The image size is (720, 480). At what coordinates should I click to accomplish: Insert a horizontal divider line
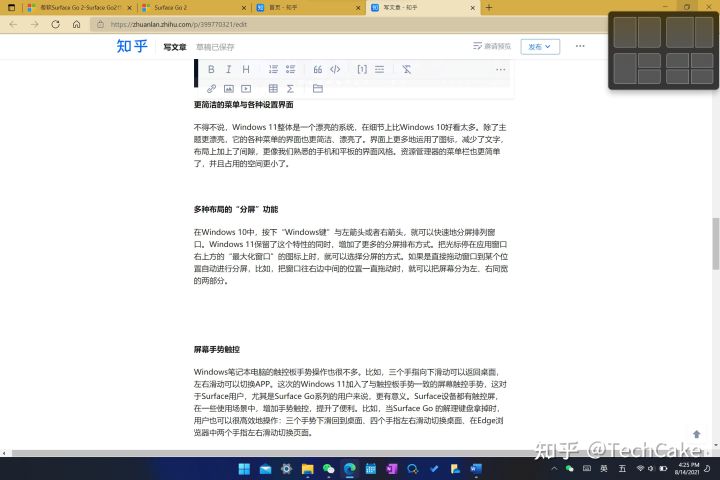379,69
